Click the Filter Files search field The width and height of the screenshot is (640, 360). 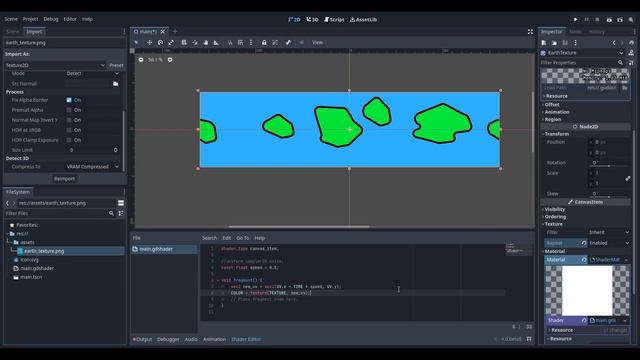(60, 213)
